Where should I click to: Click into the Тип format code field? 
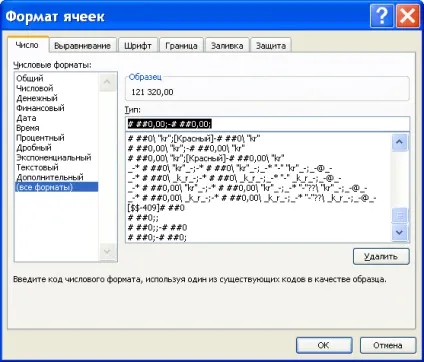point(267,124)
